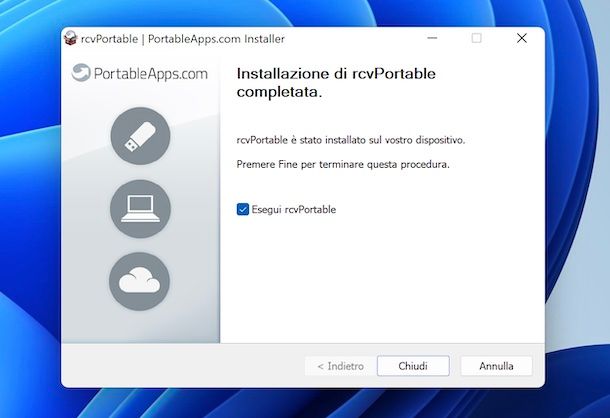Click the disabled maximize window button
Image resolution: width=610 pixels, height=418 pixels.
point(477,38)
